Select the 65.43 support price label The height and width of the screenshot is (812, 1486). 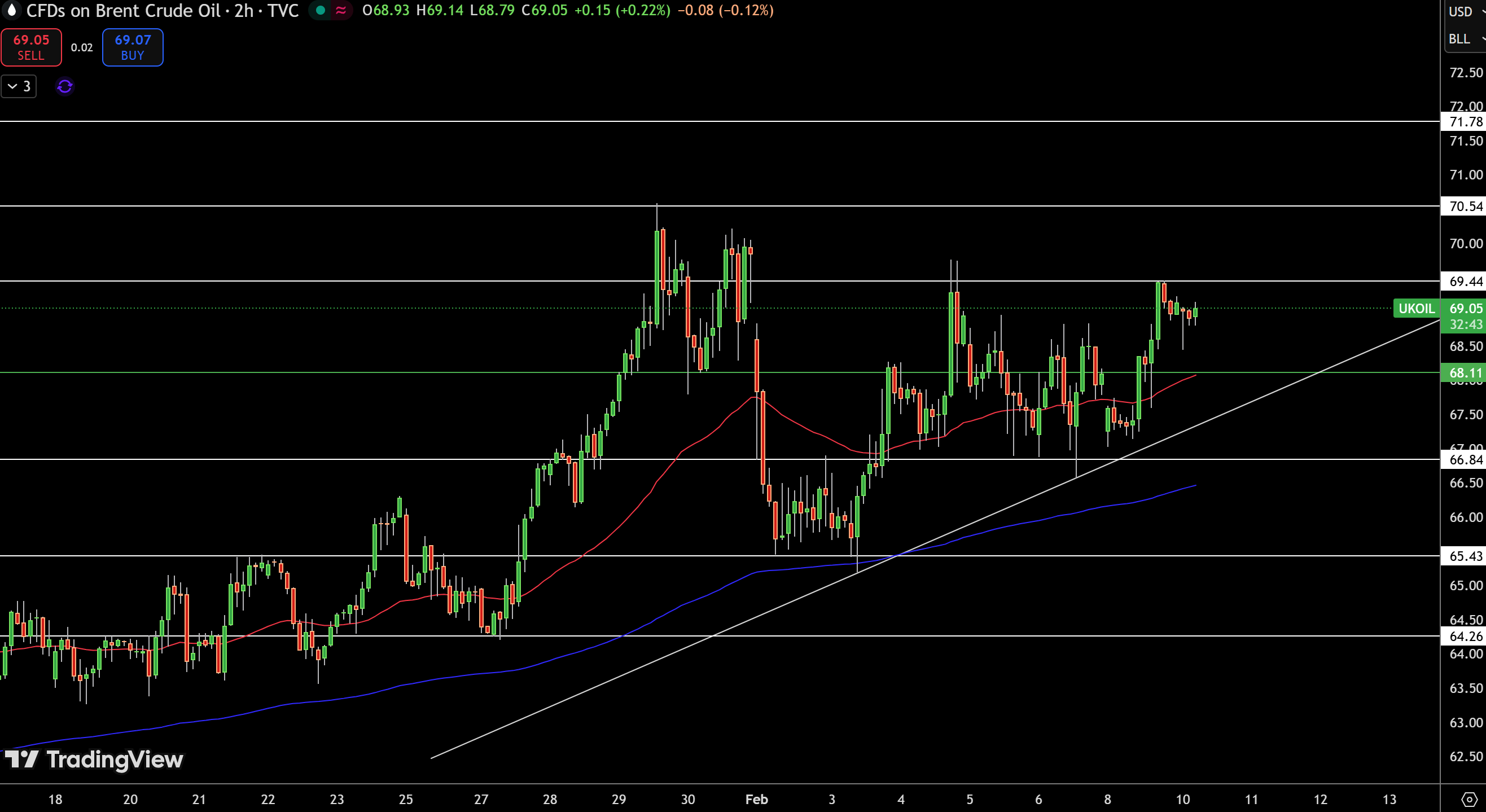[1464, 556]
